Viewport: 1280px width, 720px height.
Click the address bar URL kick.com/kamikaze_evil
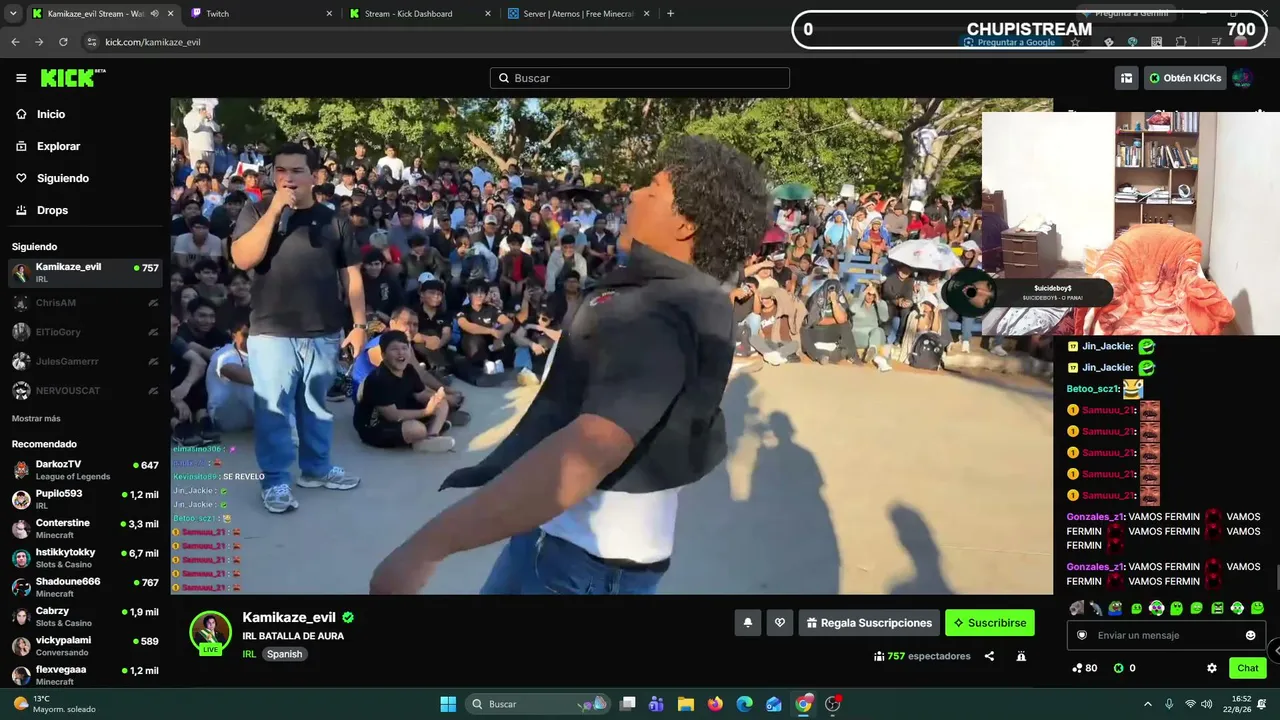click(x=153, y=42)
